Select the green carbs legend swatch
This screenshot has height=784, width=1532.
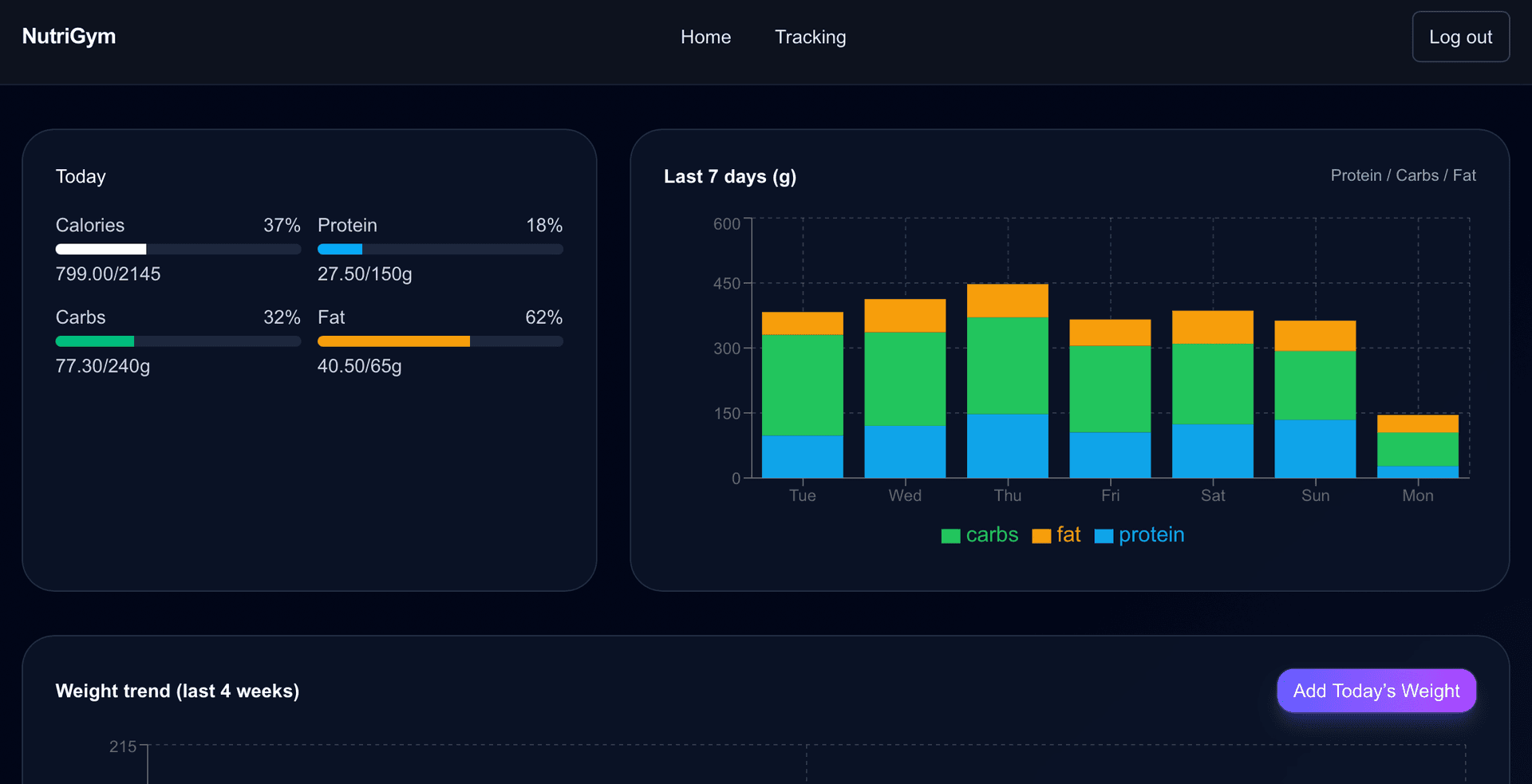pos(950,535)
